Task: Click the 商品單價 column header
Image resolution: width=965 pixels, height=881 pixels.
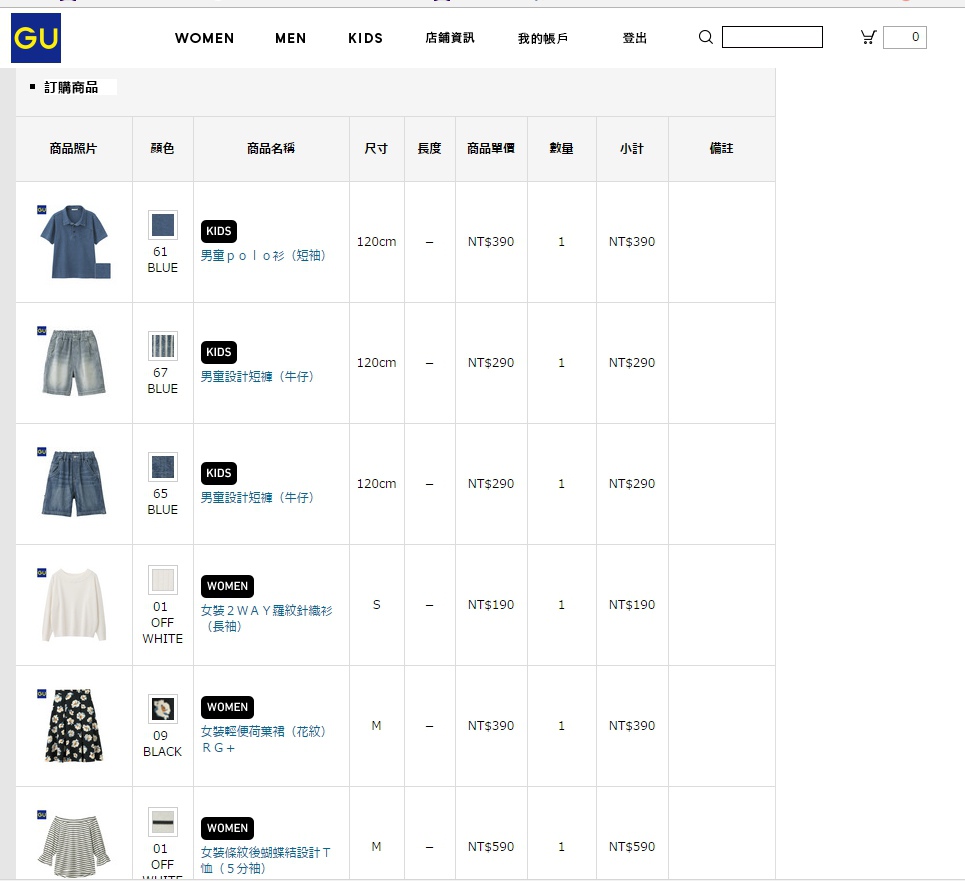Action: (491, 148)
